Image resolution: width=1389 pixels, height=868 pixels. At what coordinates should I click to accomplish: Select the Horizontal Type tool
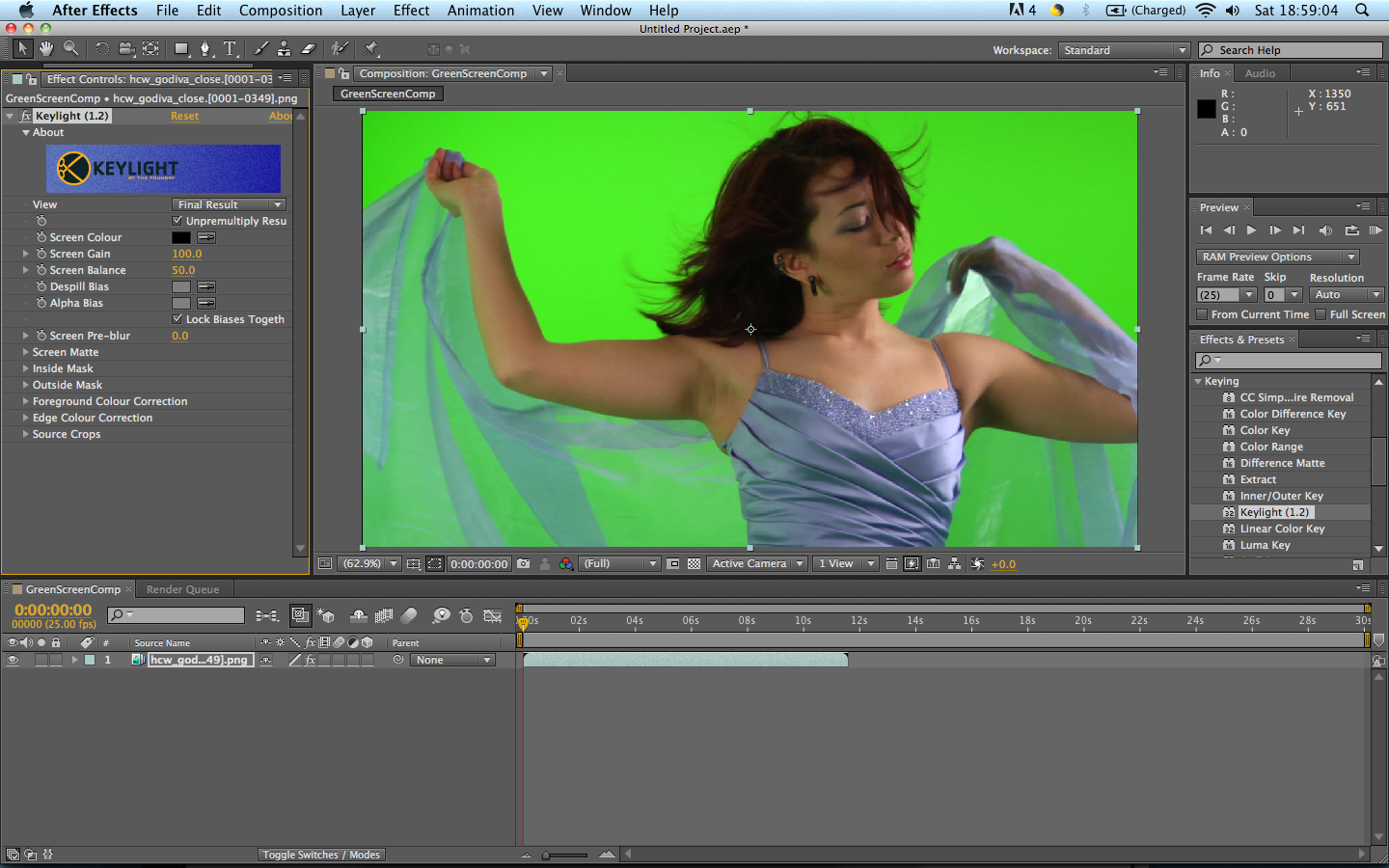228,48
